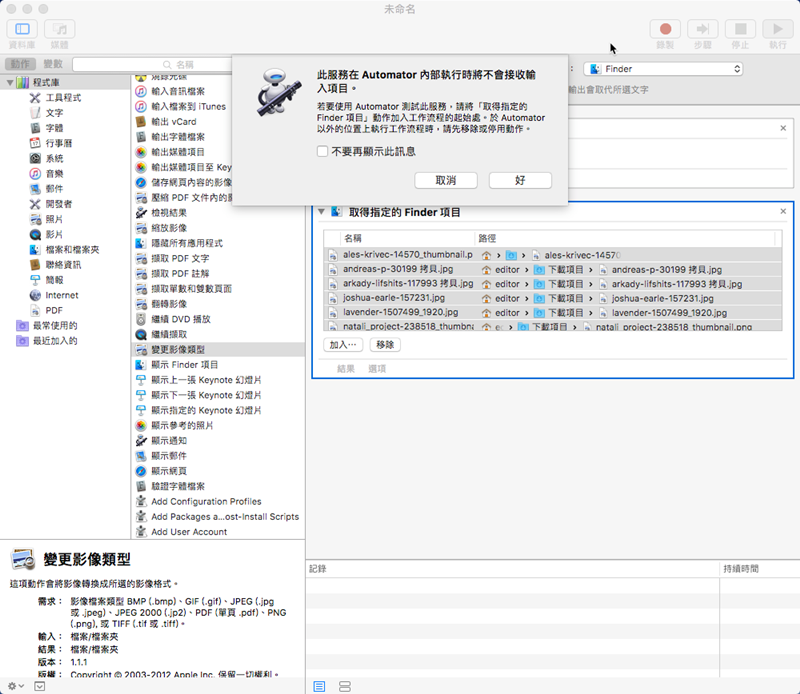The height and width of the screenshot is (694, 800).
Task: Toggle the Library (資料庫) panel icon
Action: [22, 30]
